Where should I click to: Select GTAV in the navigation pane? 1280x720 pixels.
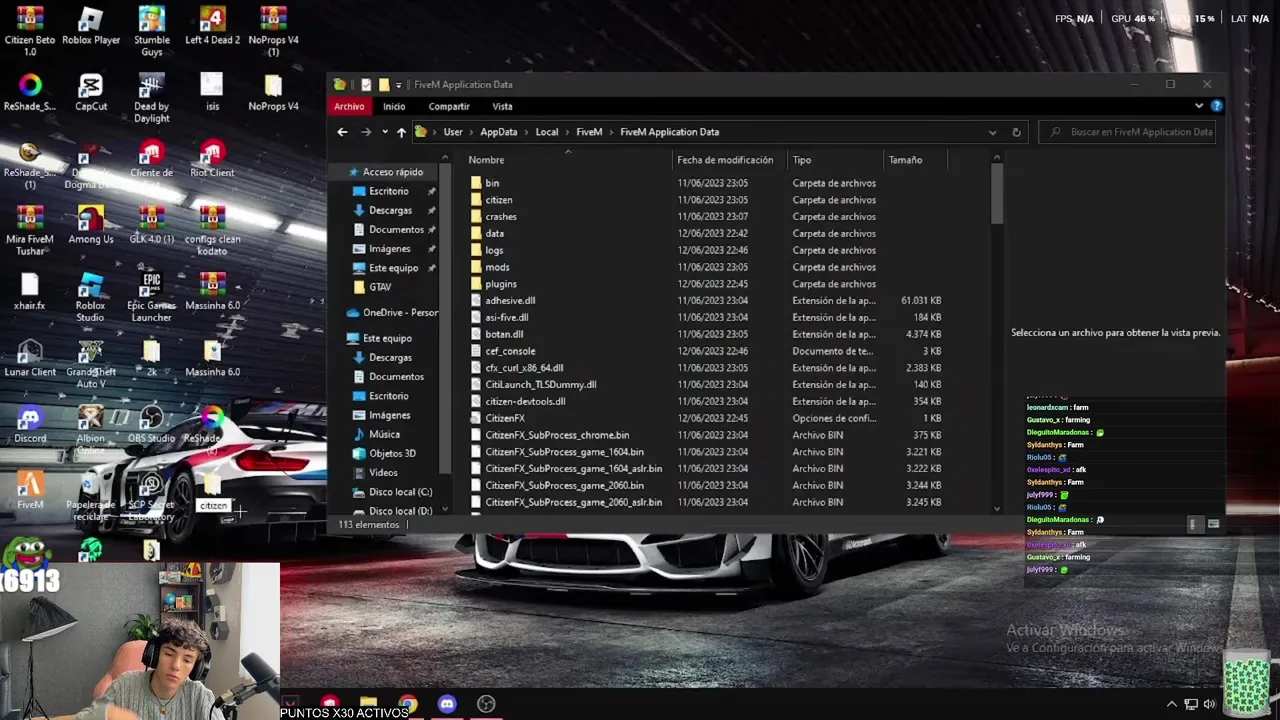click(x=380, y=287)
